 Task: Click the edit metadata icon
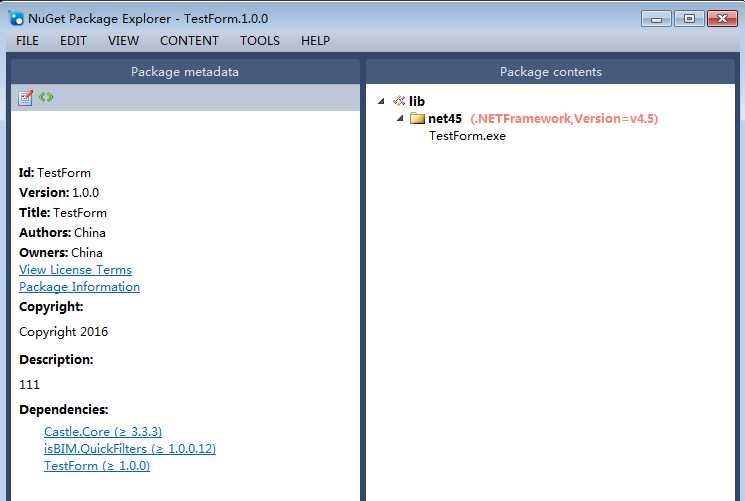pyautogui.click(x=26, y=97)
